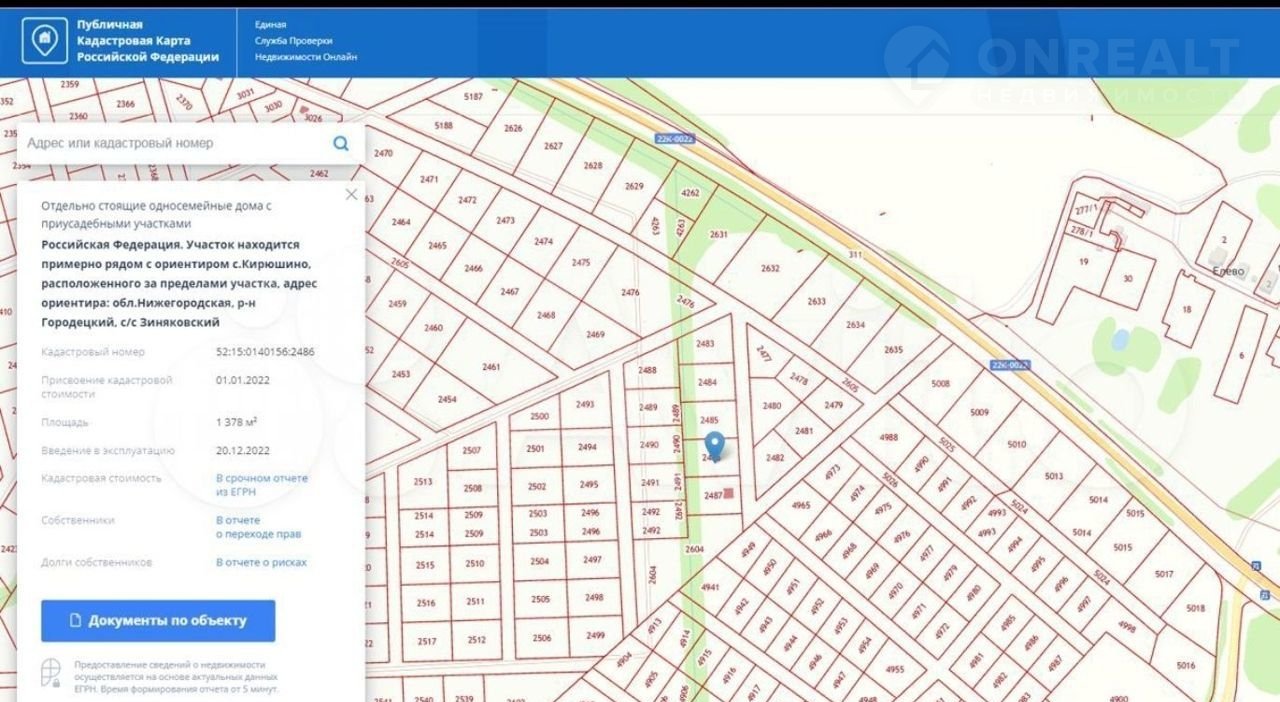
Task: Select parcel 5010 on the map
Action: [1016, 444]
